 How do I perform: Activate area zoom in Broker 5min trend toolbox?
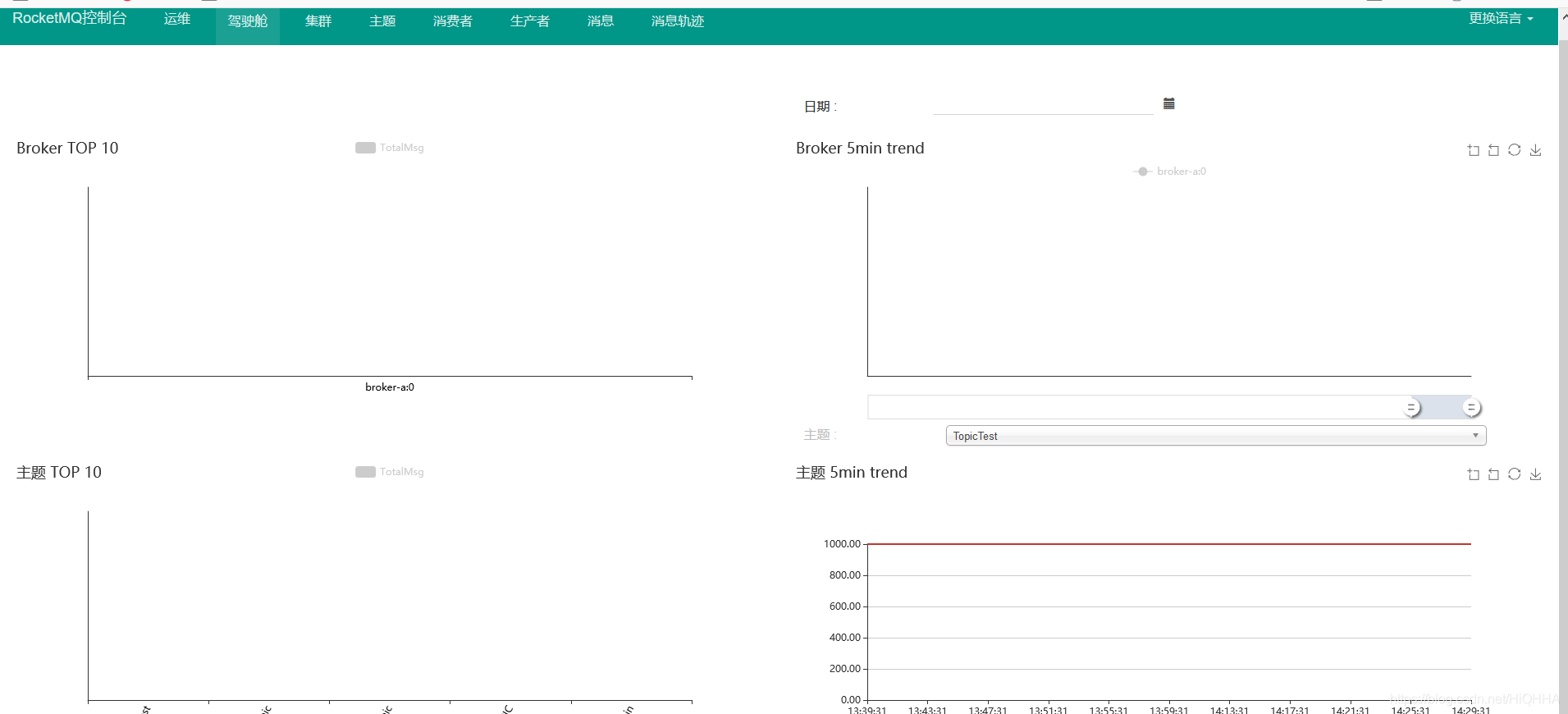(x=1474, y=150)
